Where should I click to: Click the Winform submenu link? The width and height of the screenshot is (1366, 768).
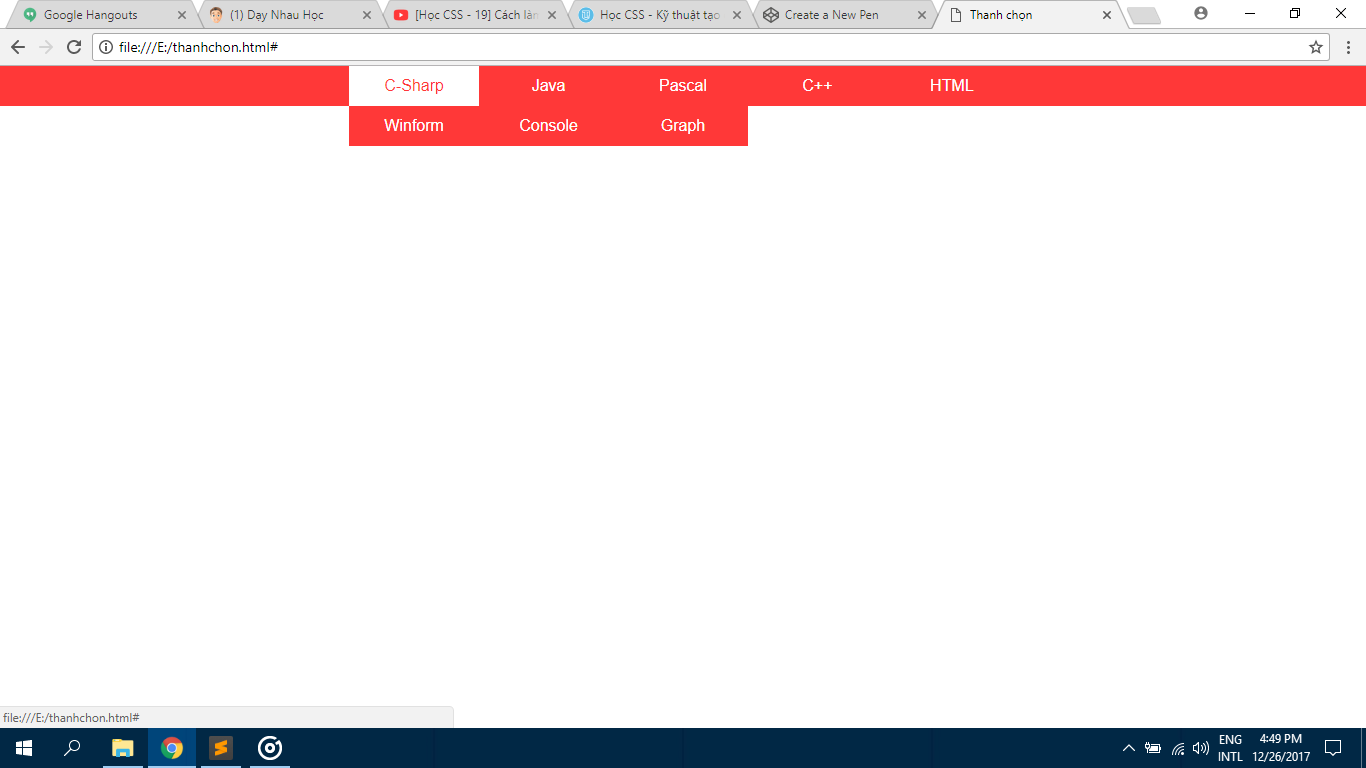point(414,126)
